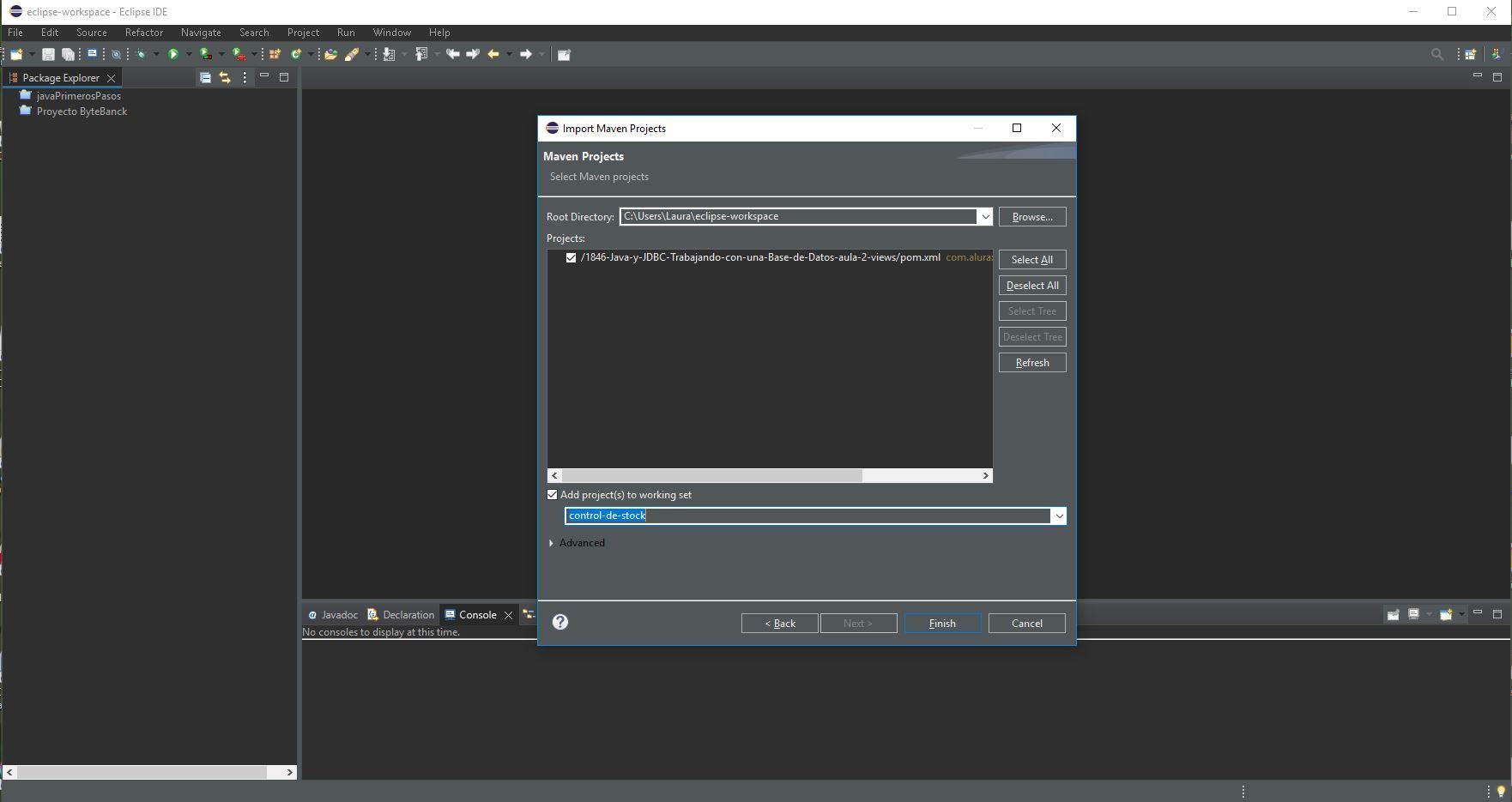This screenshot has height=802, width=1512.
Task: Click the Save All toolbar icon
Action: [68, 54]
